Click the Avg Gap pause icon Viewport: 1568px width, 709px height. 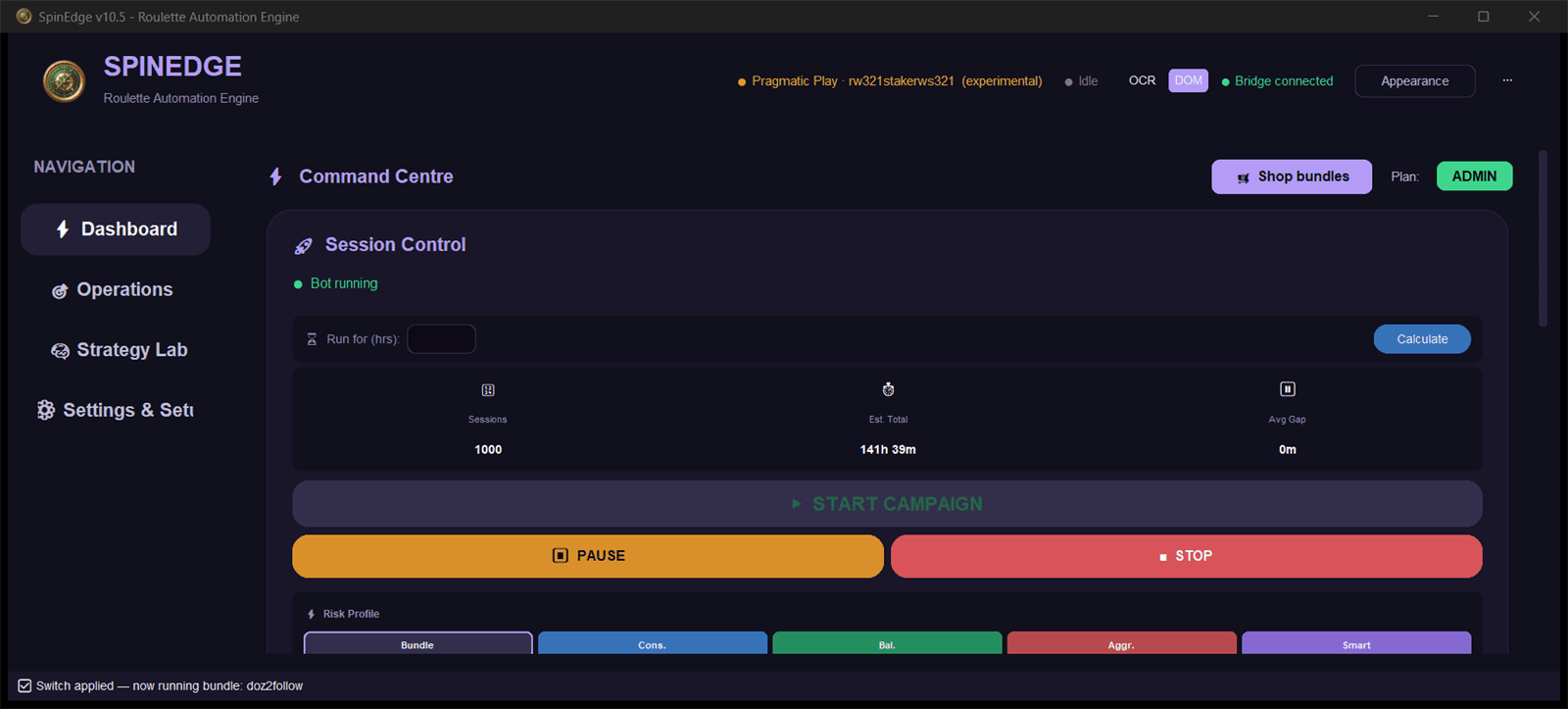(x=1288, y=389)
